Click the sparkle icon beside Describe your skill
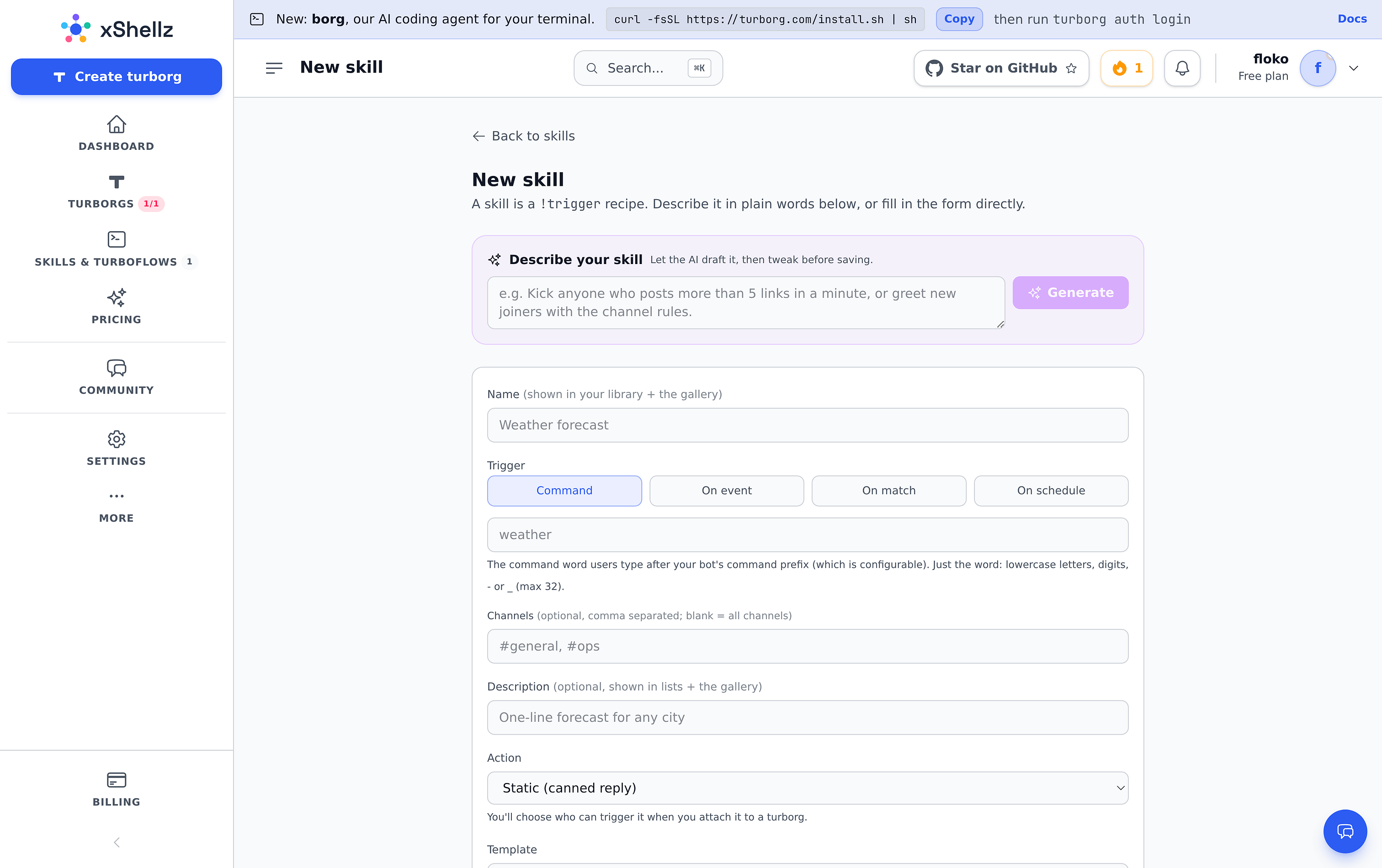The height and width of the screenshot is (868, 1382). click(x=494, y=259)
